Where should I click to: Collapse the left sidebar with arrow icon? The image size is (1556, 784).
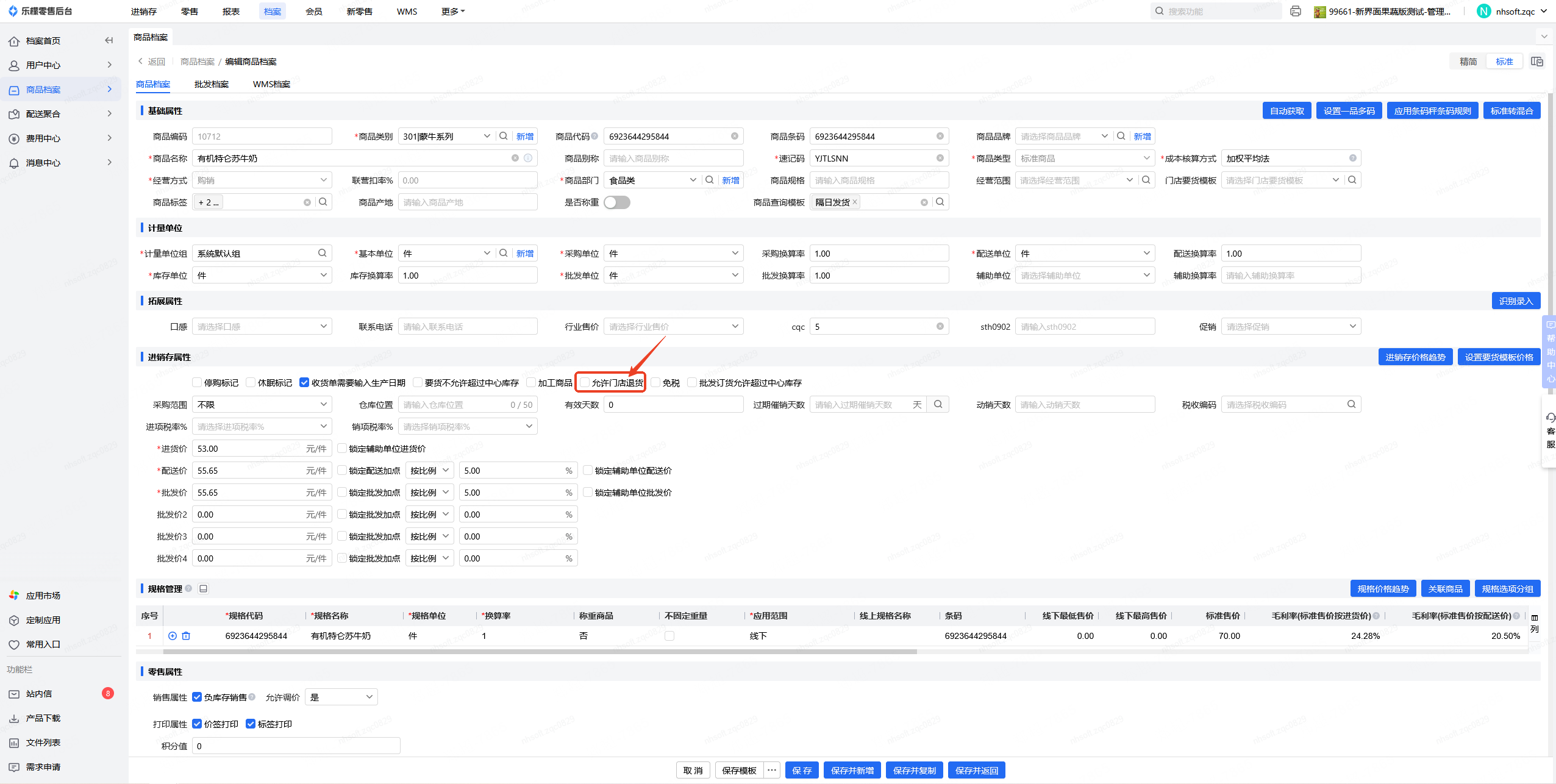point(109,40)
